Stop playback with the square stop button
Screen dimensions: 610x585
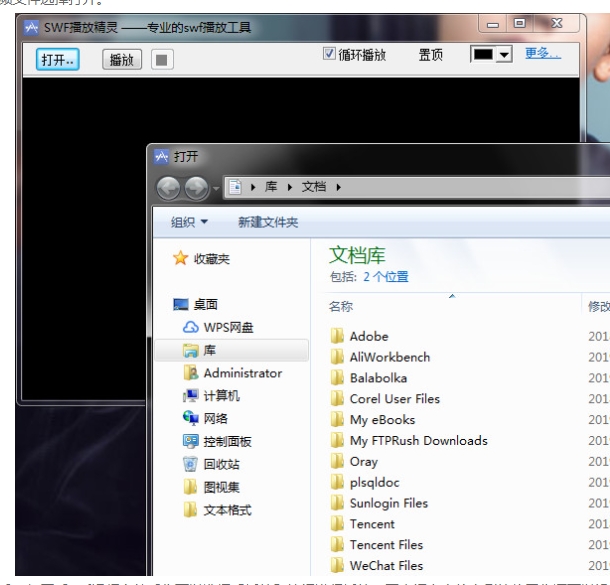(162, 60)
